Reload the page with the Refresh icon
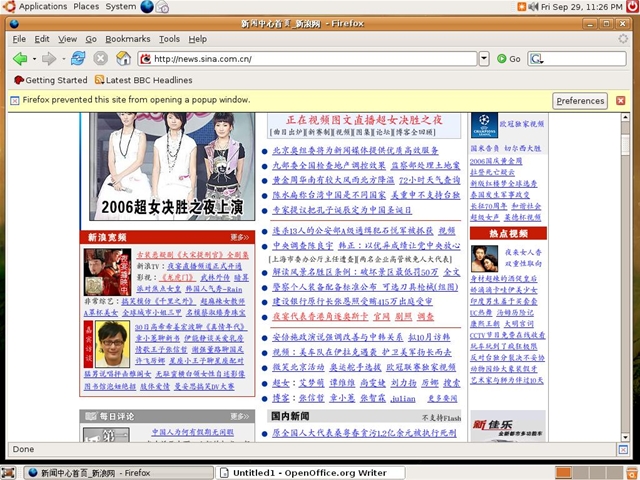This screenshot has width=640, height=480. pos(78,58)
